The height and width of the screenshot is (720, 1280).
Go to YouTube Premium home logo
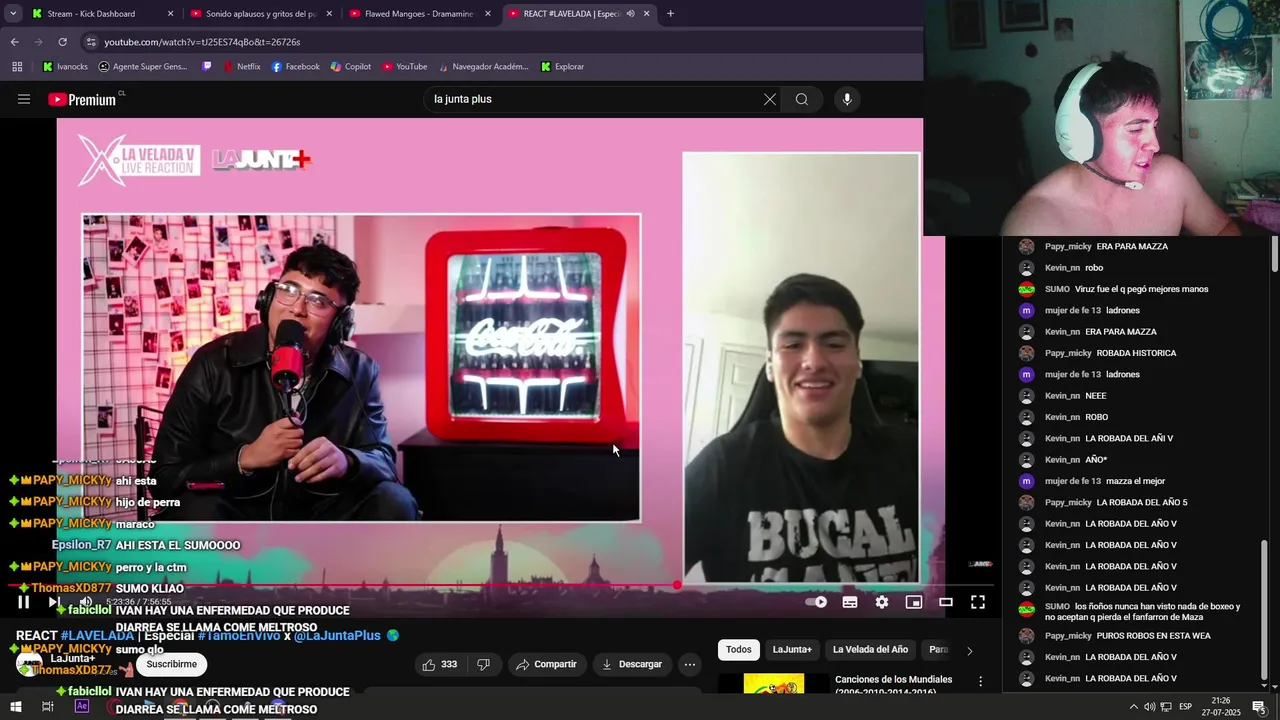click(82, 99)
